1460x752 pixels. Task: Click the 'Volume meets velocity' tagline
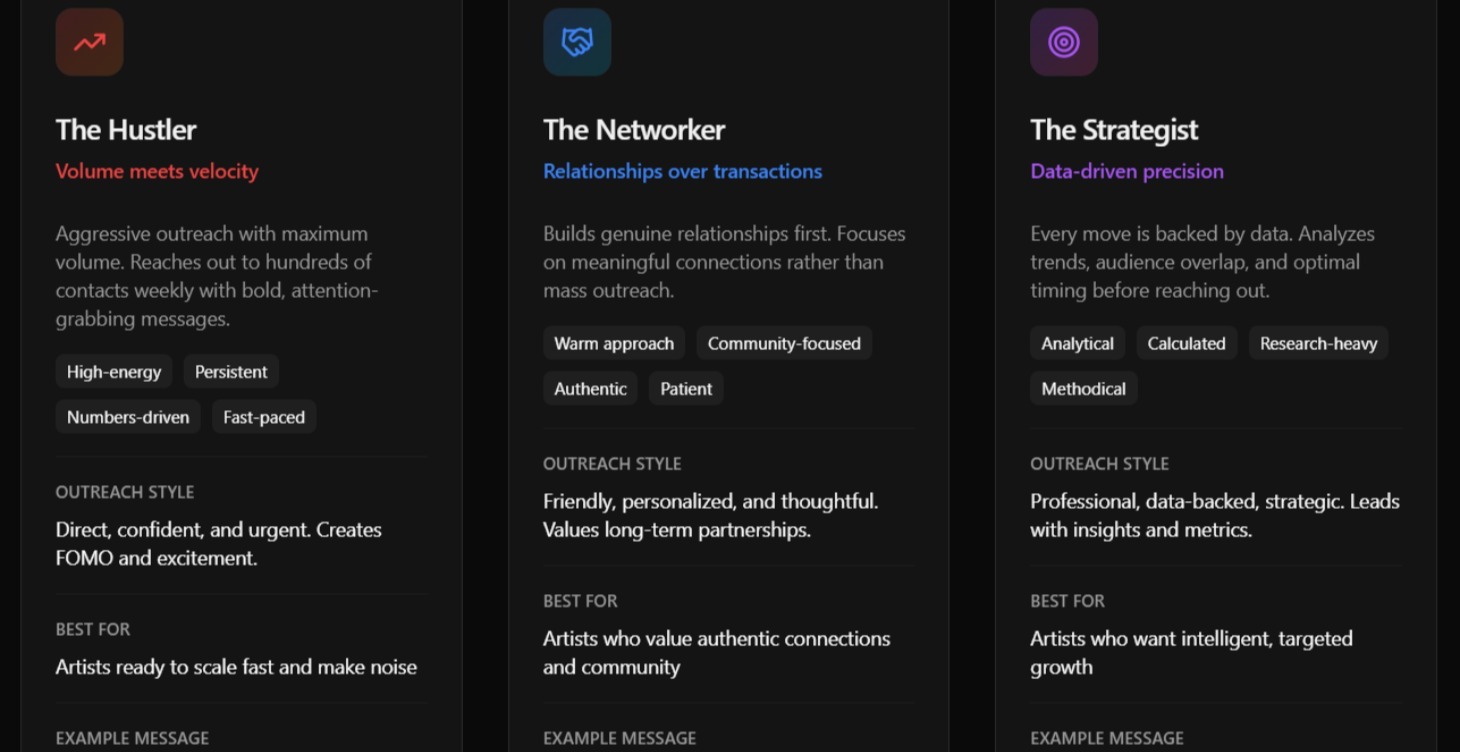pyautogui.click(x=157, y=171)
